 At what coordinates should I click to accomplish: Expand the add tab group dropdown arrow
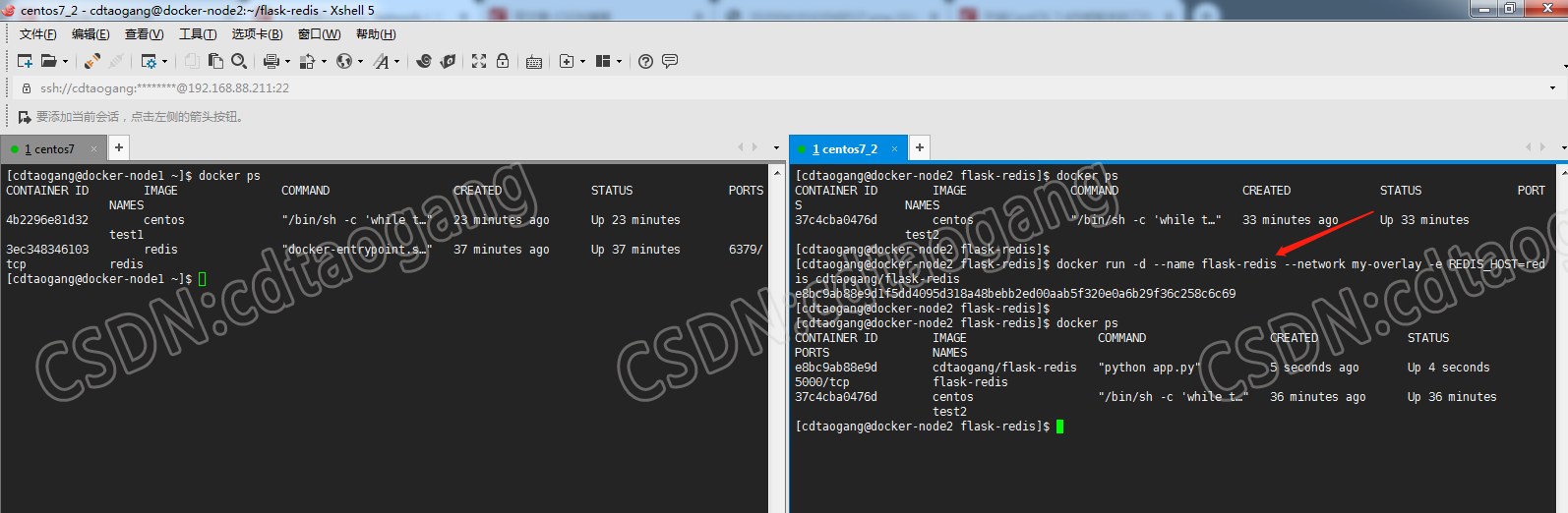point(582,61)
